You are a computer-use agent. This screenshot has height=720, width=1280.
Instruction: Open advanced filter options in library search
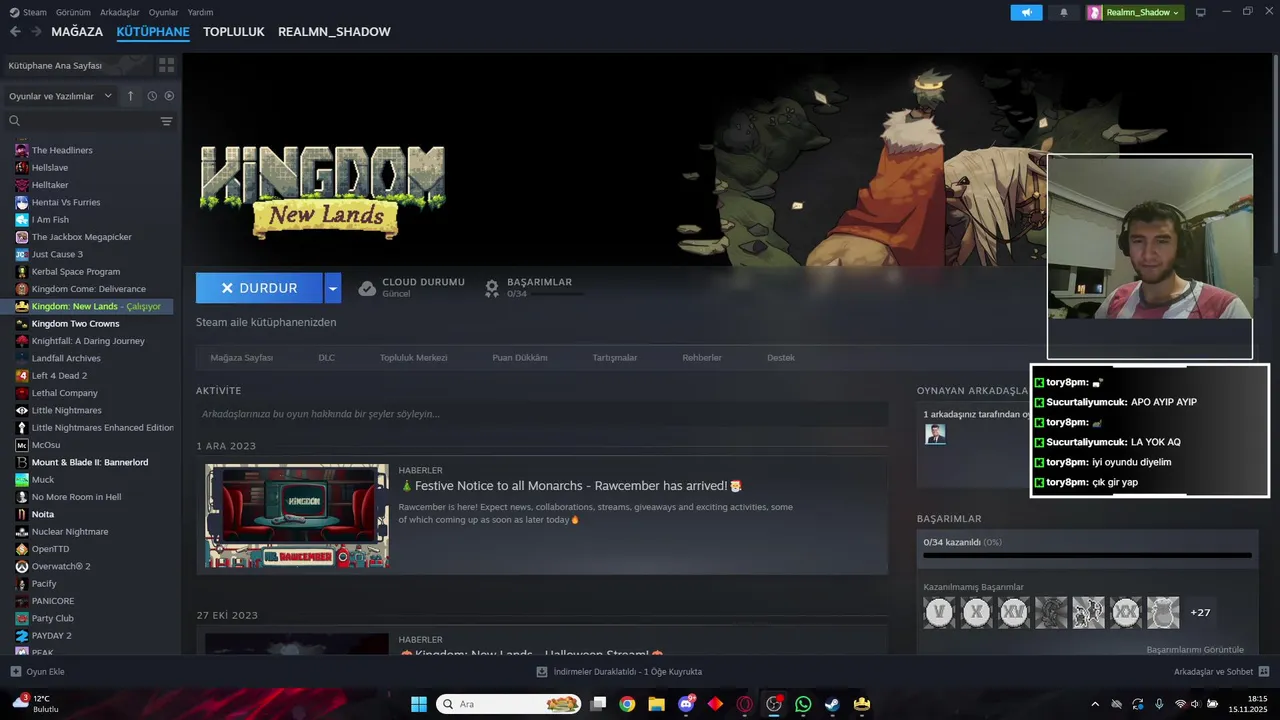(166, 121)
